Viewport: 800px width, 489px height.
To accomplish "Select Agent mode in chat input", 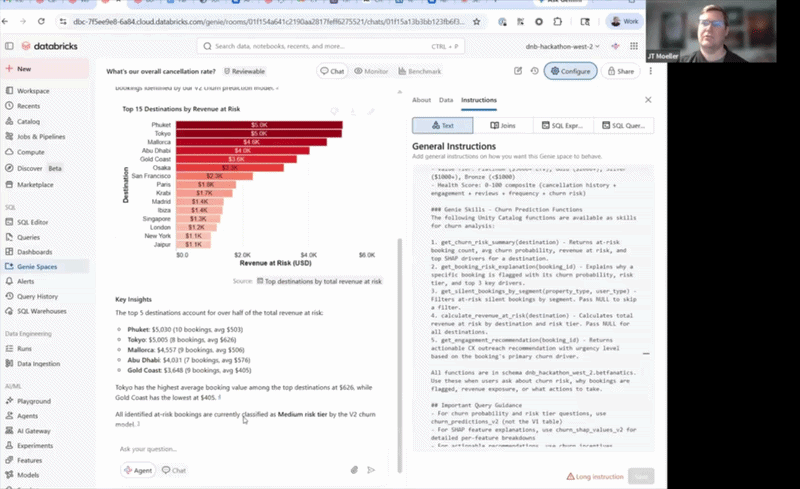I will click(138, 470).
